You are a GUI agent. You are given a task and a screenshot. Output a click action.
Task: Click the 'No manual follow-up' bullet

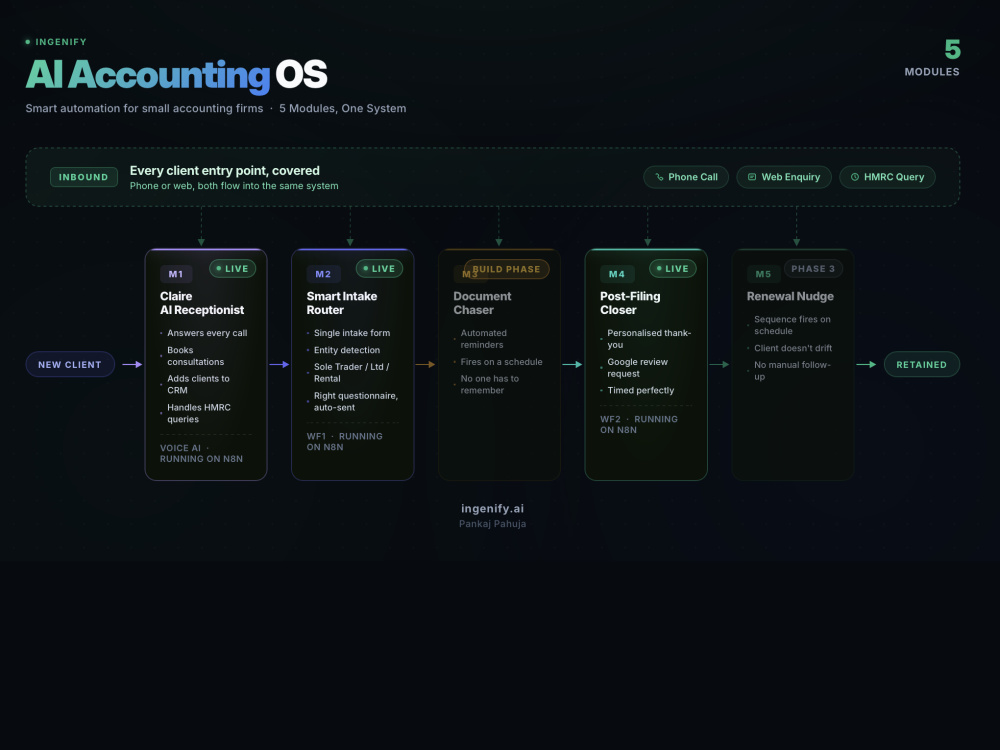click(792, 371)
